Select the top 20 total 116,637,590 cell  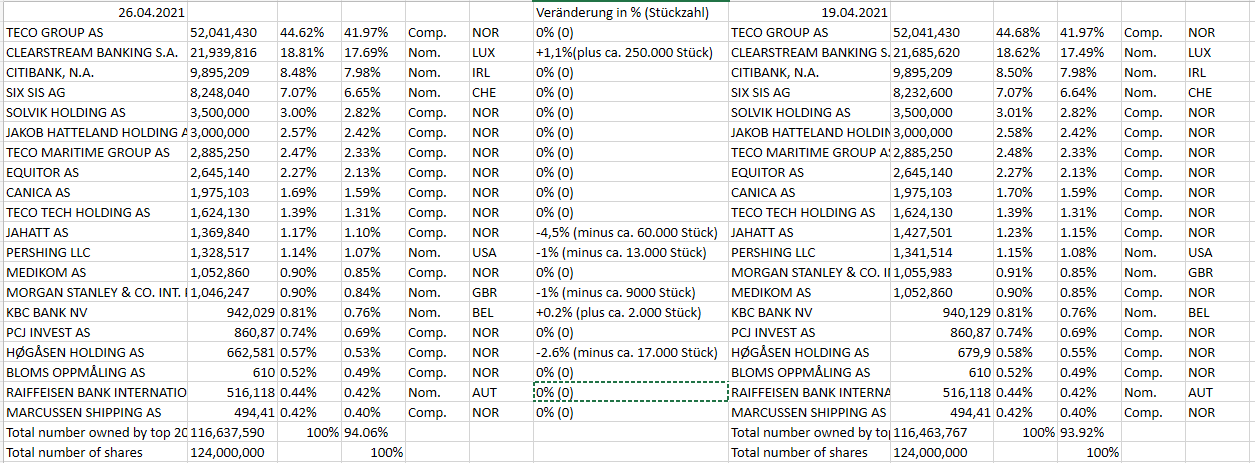coord(227,432)
